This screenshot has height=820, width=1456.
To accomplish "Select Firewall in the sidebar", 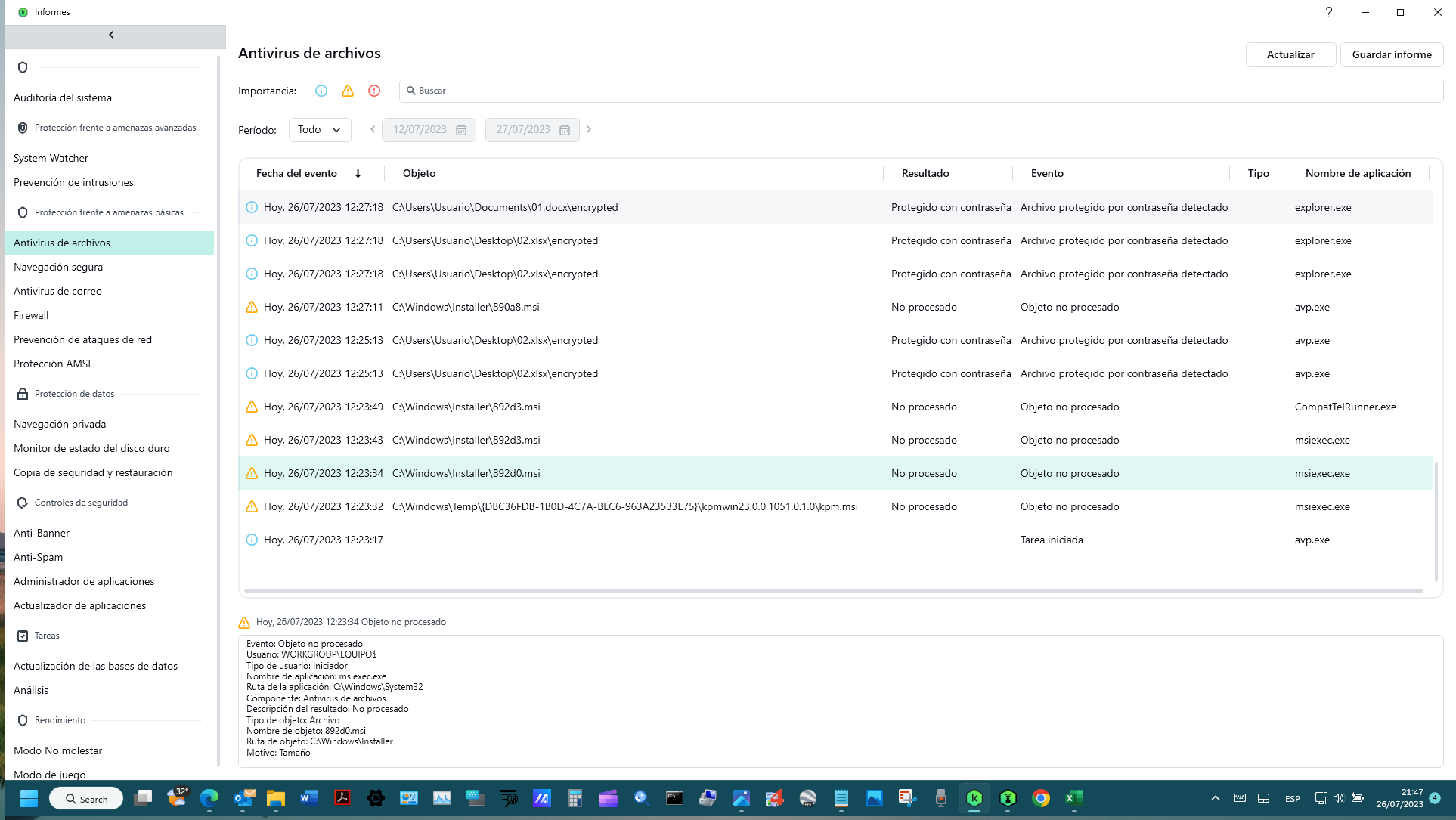I will coord(31,315).
